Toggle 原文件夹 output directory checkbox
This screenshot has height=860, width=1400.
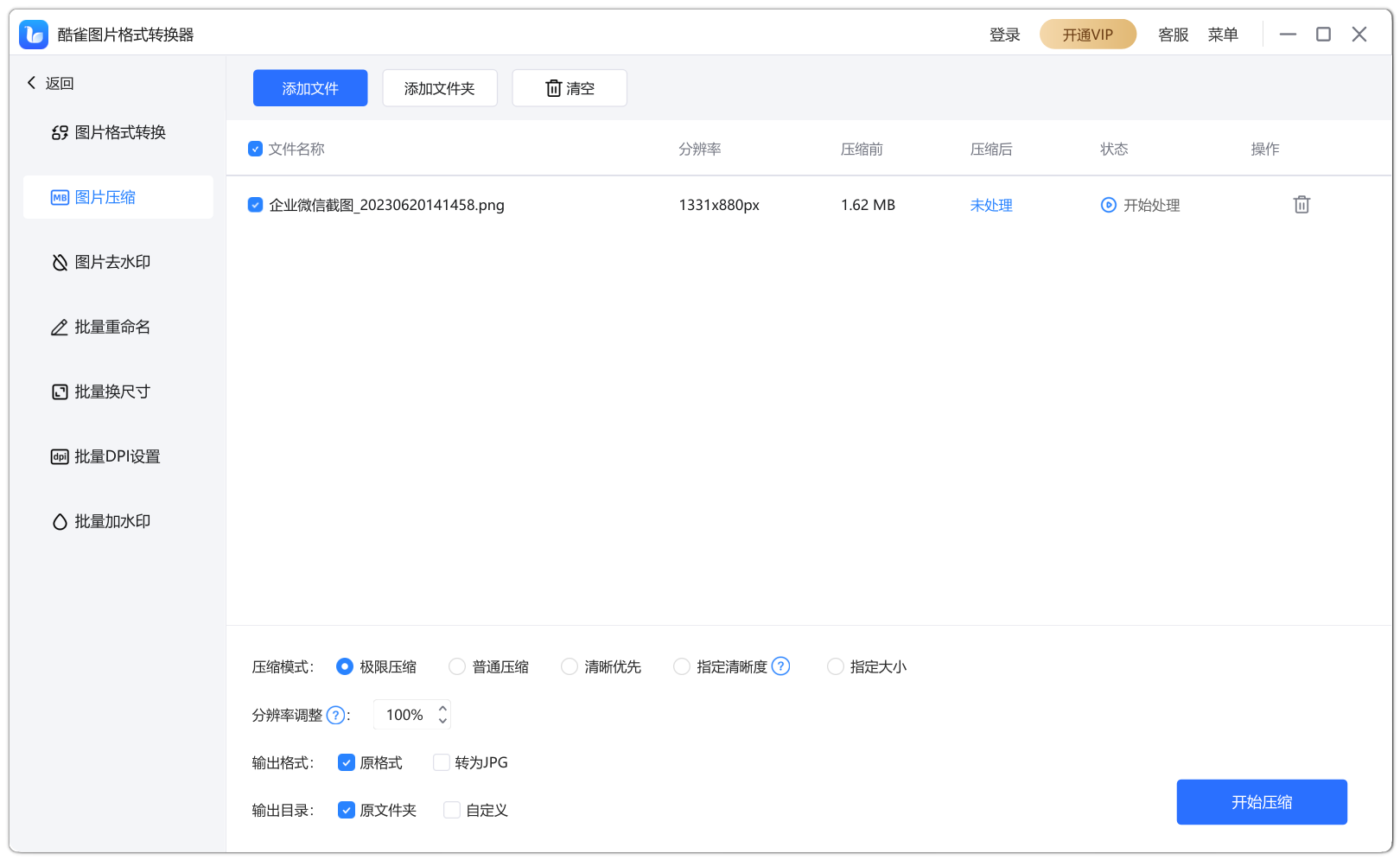pyautogui.click(x=347, y=810)
